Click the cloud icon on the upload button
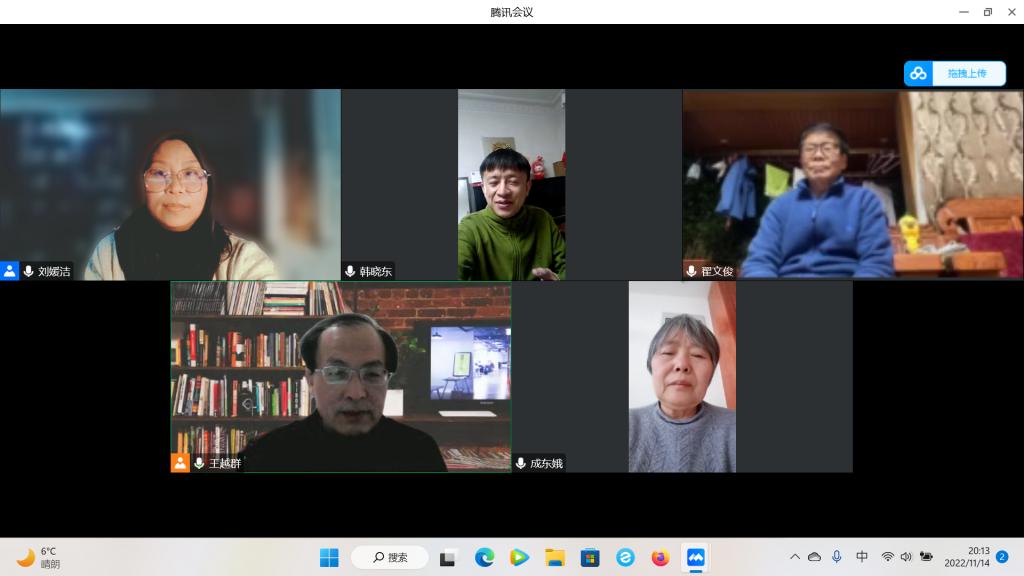The height and width of the screenshot is (576, 1024). coord(918,73)
